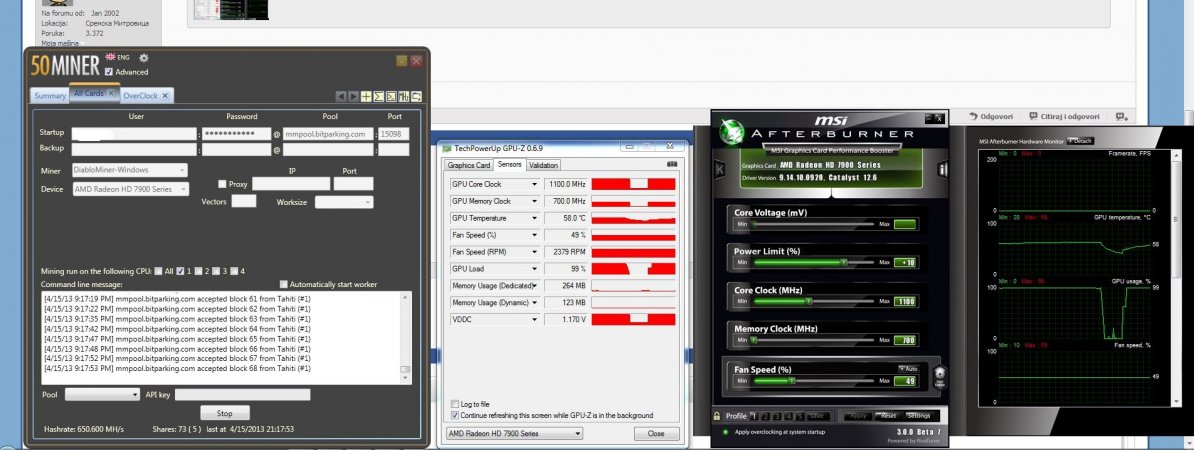Click the Core Clock slider handle in Afterburner
The height and width of the screenshot is (450, 1194).
(808, 302)
